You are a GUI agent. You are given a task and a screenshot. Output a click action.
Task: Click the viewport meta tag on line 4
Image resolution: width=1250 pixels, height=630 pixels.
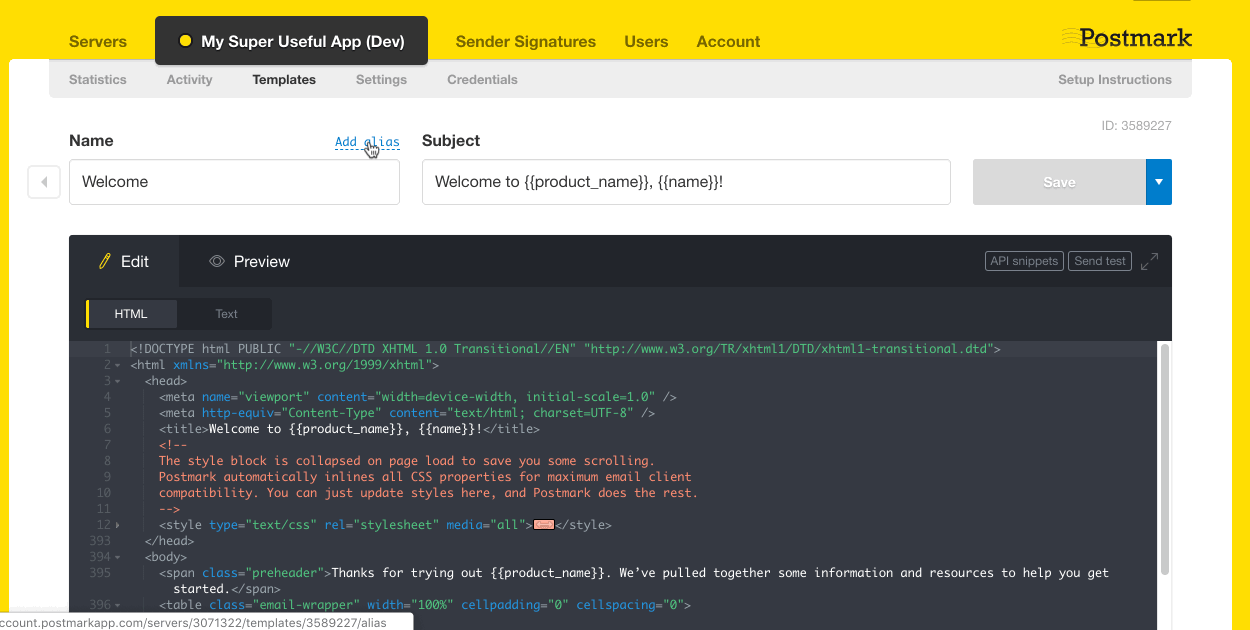[x=418, y=397]
